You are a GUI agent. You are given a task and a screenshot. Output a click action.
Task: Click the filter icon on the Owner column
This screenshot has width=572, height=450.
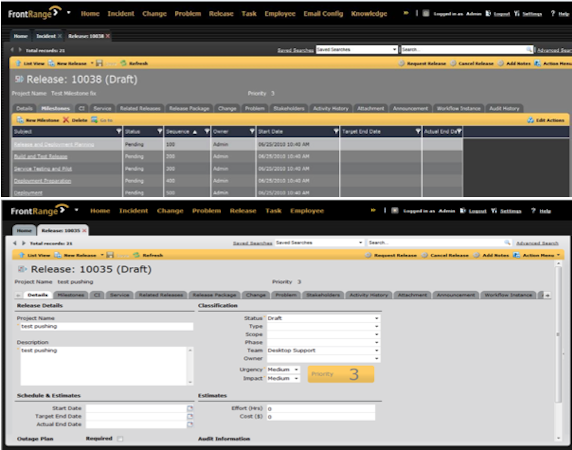point(252,131)
